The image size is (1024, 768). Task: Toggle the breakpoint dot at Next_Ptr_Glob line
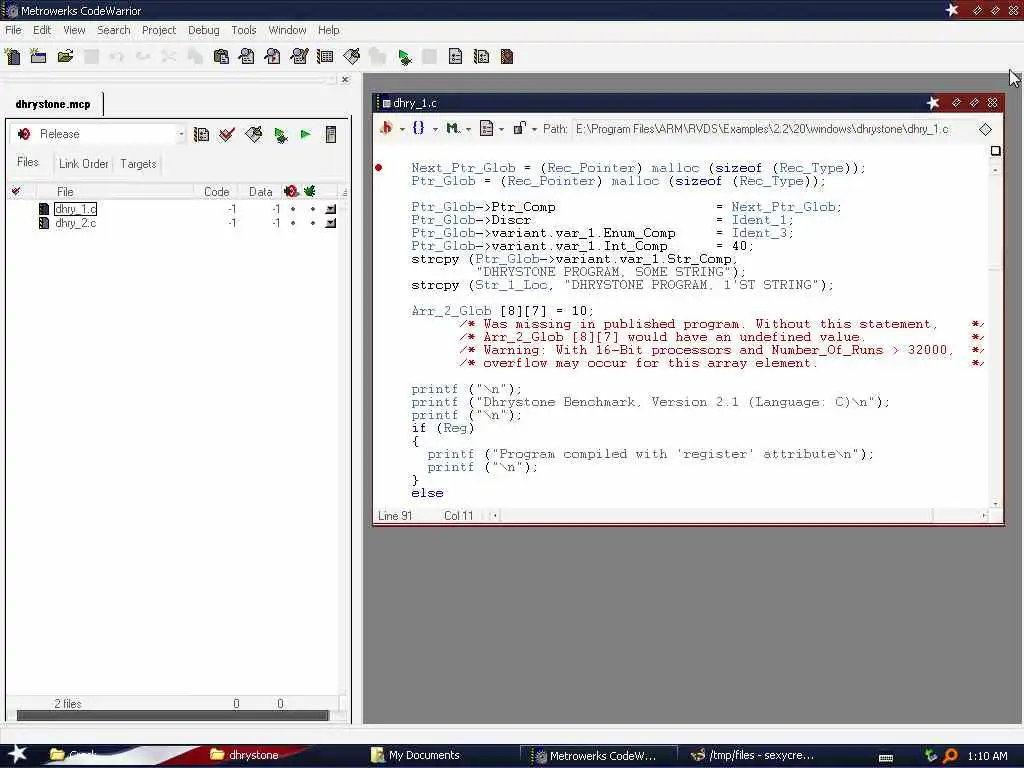(378, 168)
